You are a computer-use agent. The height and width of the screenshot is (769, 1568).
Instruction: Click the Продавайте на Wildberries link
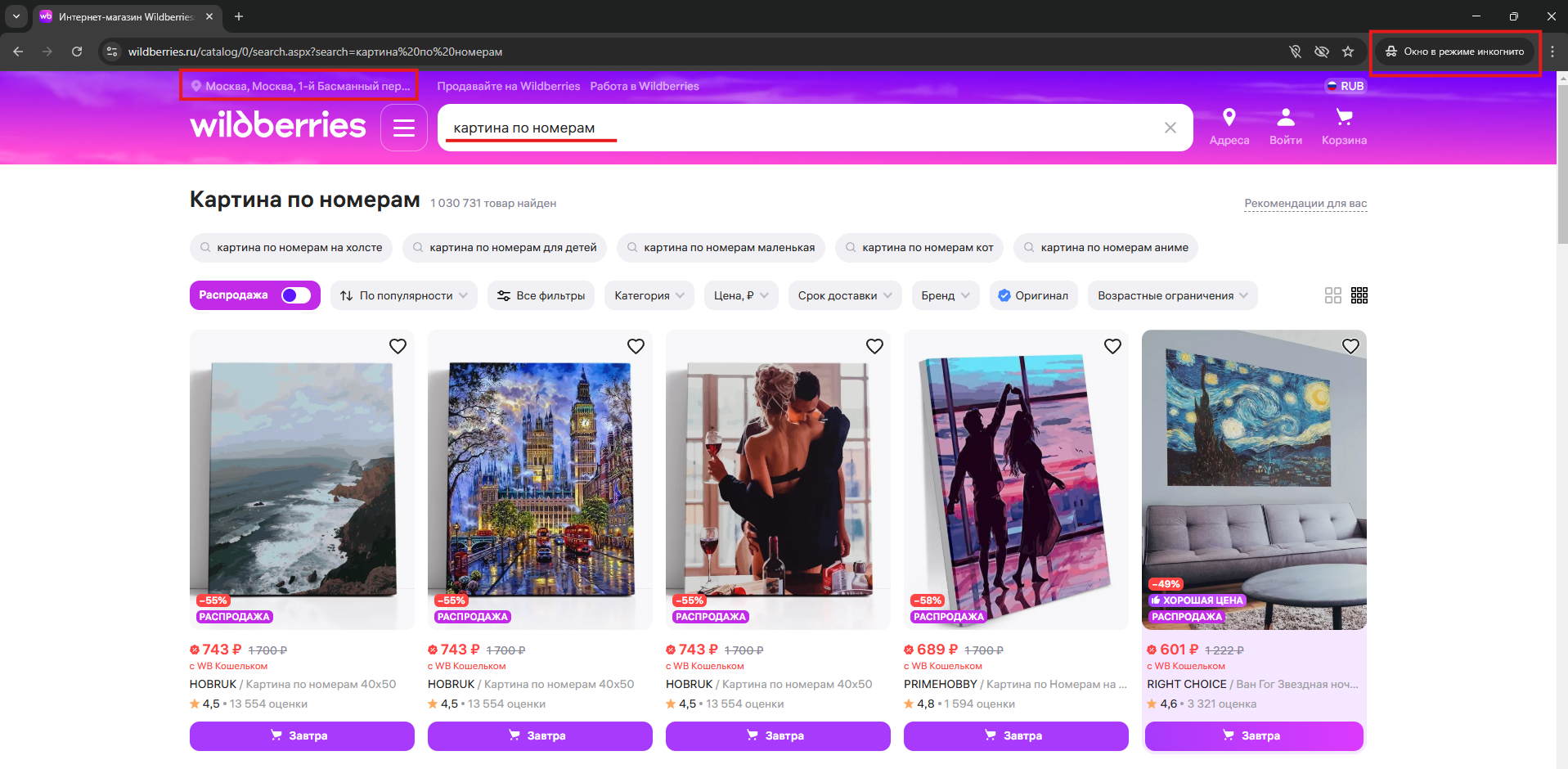tap(508, 86)
